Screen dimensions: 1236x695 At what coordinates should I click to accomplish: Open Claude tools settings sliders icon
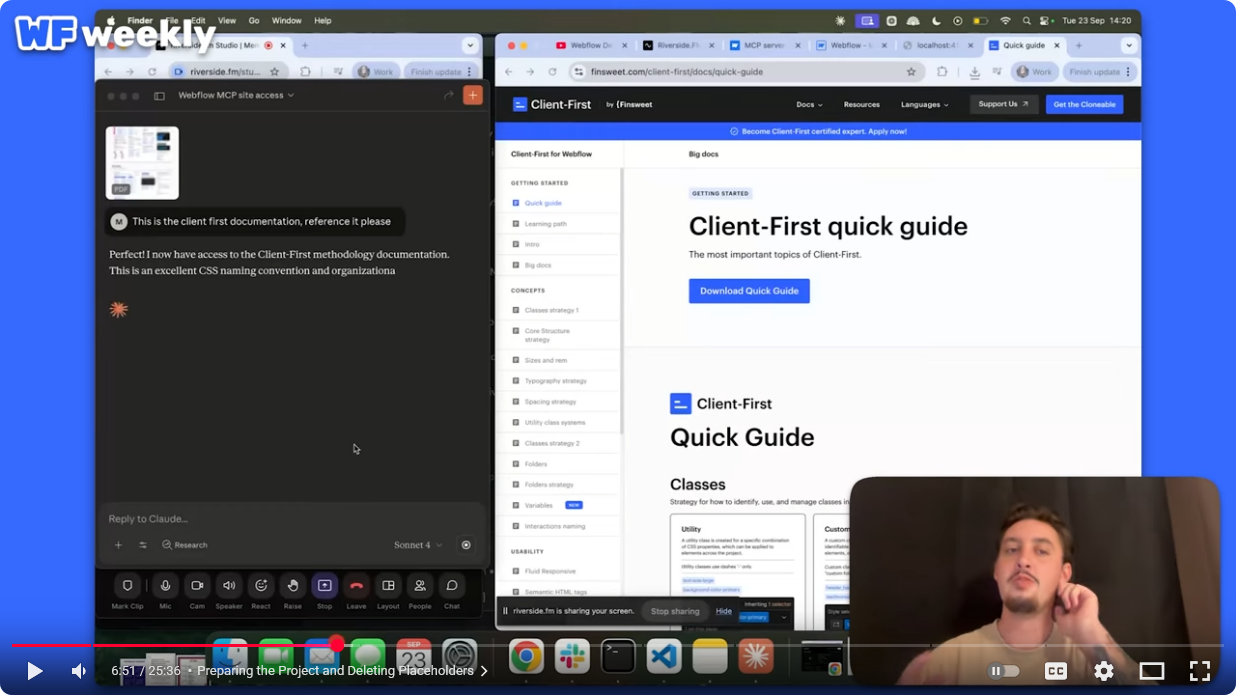coord(143,545)
